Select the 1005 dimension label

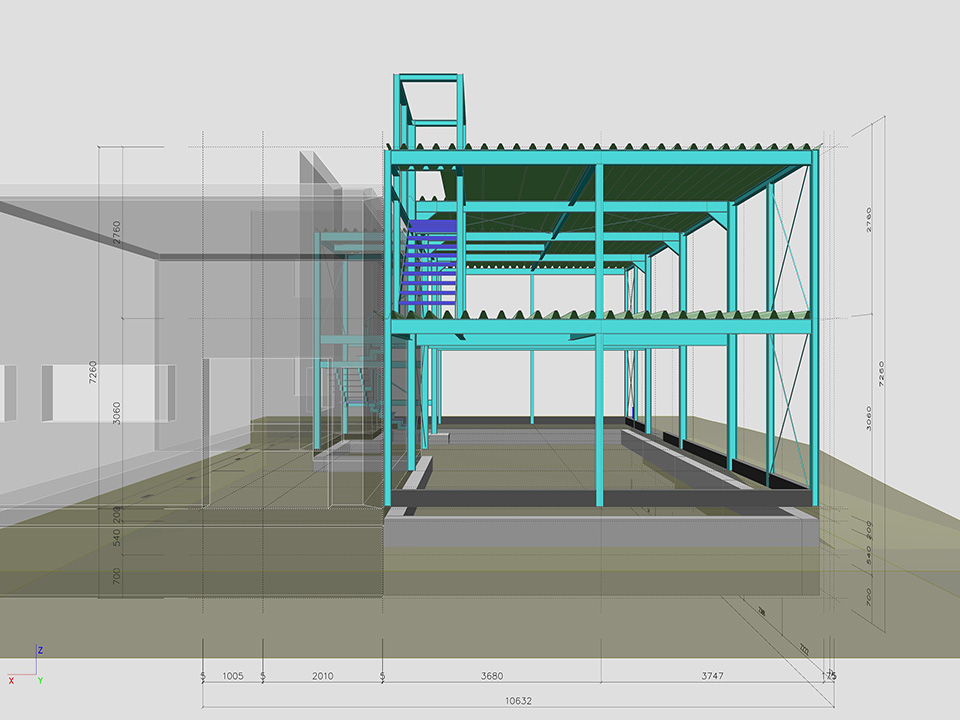tap(232, 676)
